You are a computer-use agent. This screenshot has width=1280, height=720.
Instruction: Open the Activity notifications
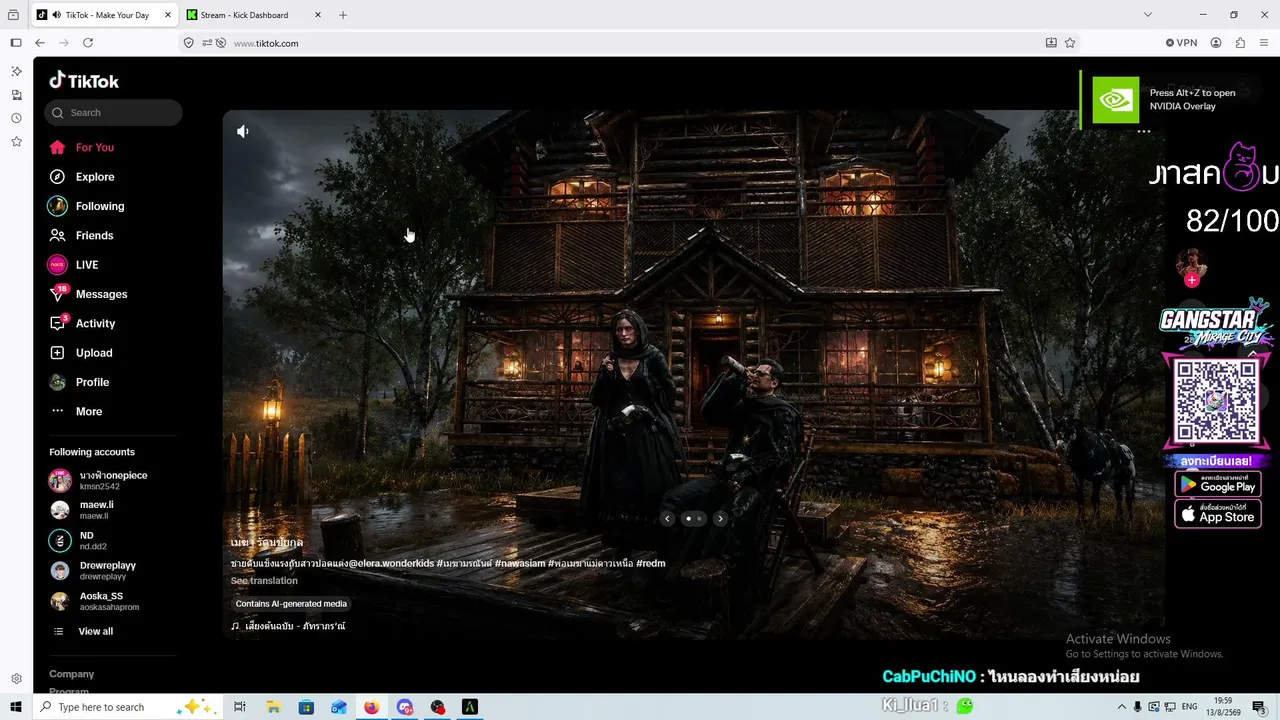click(82, 323)
